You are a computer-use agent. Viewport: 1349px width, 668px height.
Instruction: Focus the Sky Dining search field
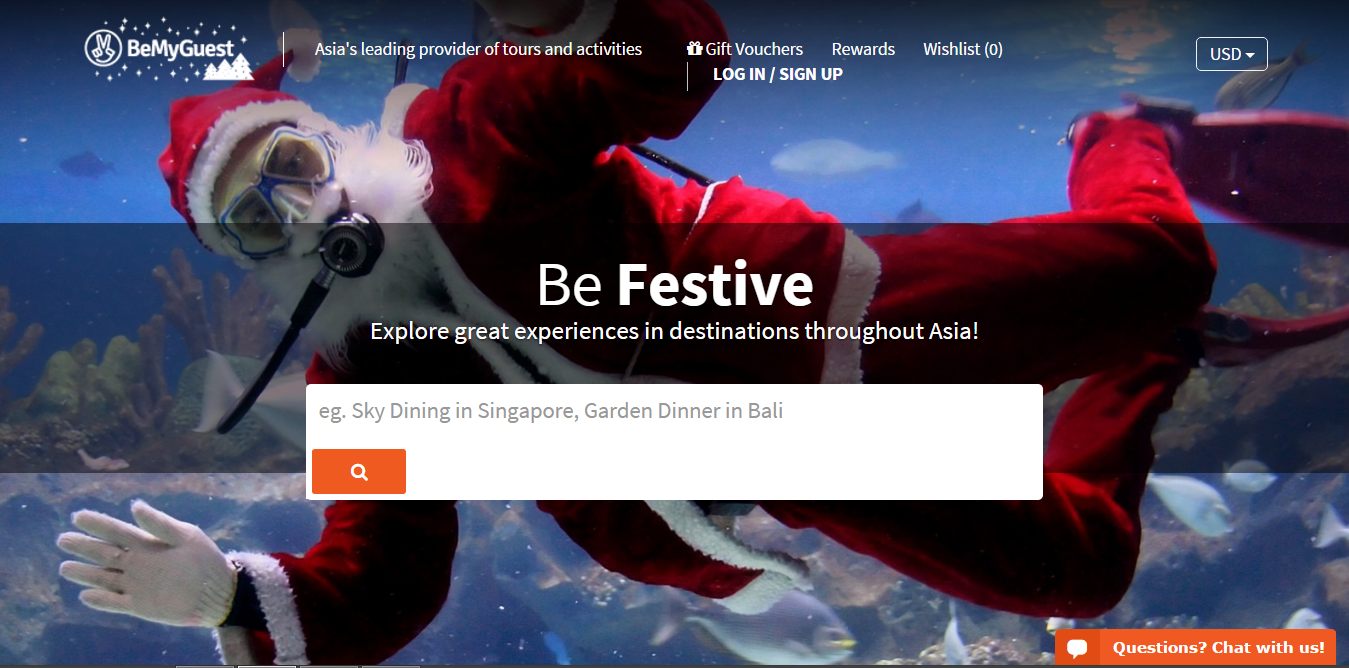(x=674, y=411)
